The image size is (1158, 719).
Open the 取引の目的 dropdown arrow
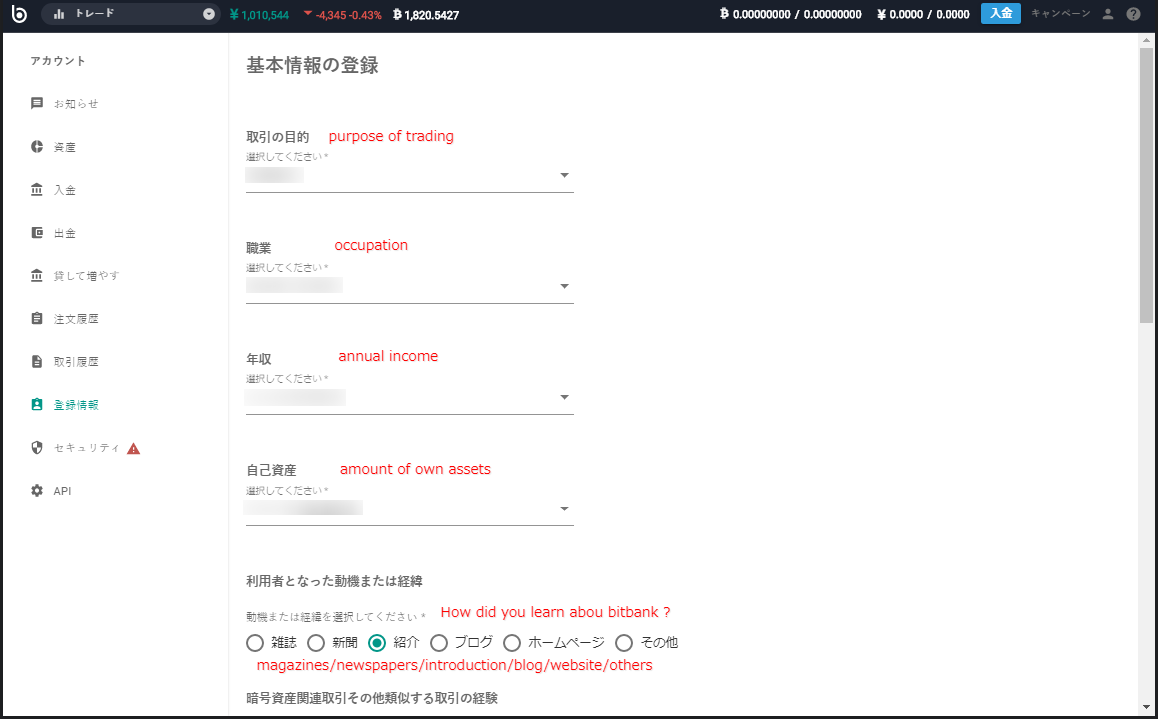click(564, 175)
